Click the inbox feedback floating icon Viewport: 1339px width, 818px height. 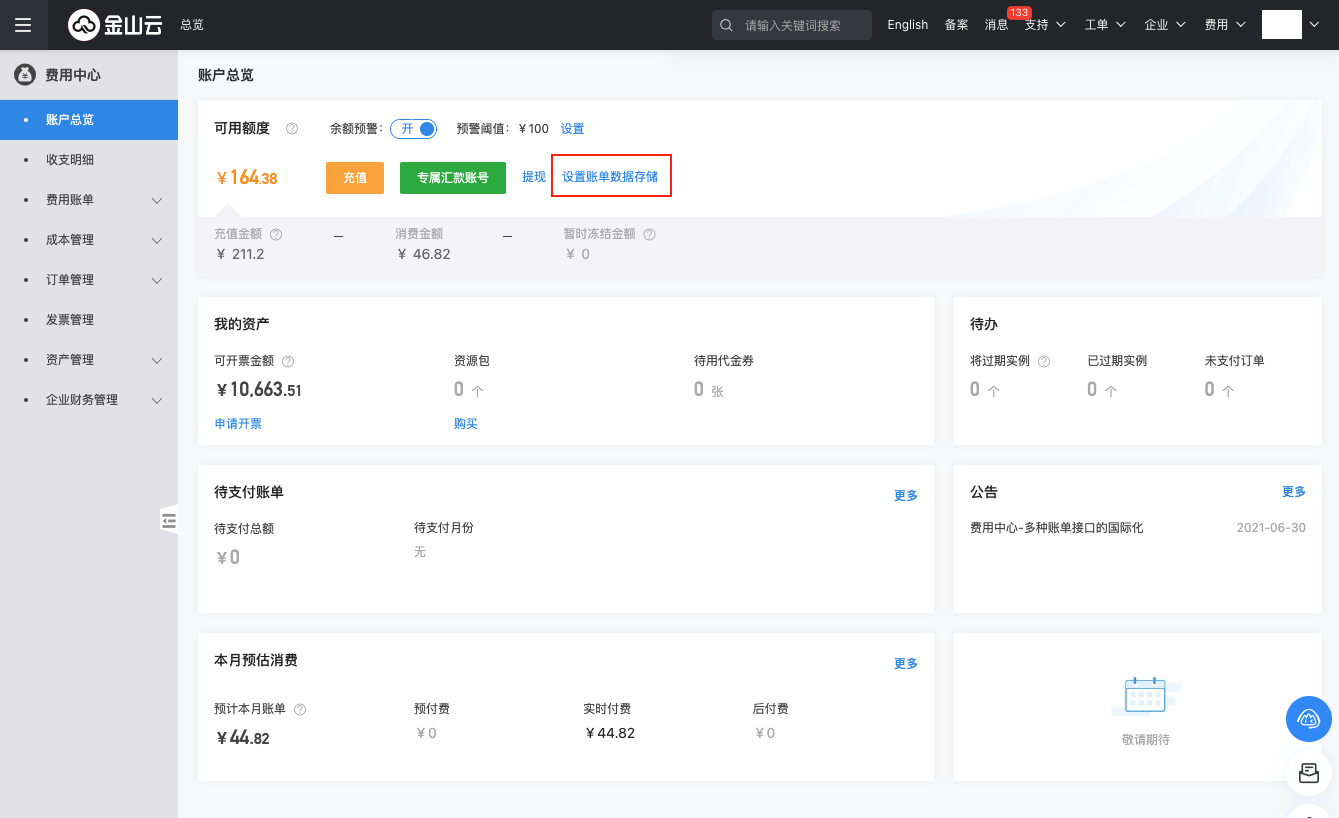(1308, 773)
